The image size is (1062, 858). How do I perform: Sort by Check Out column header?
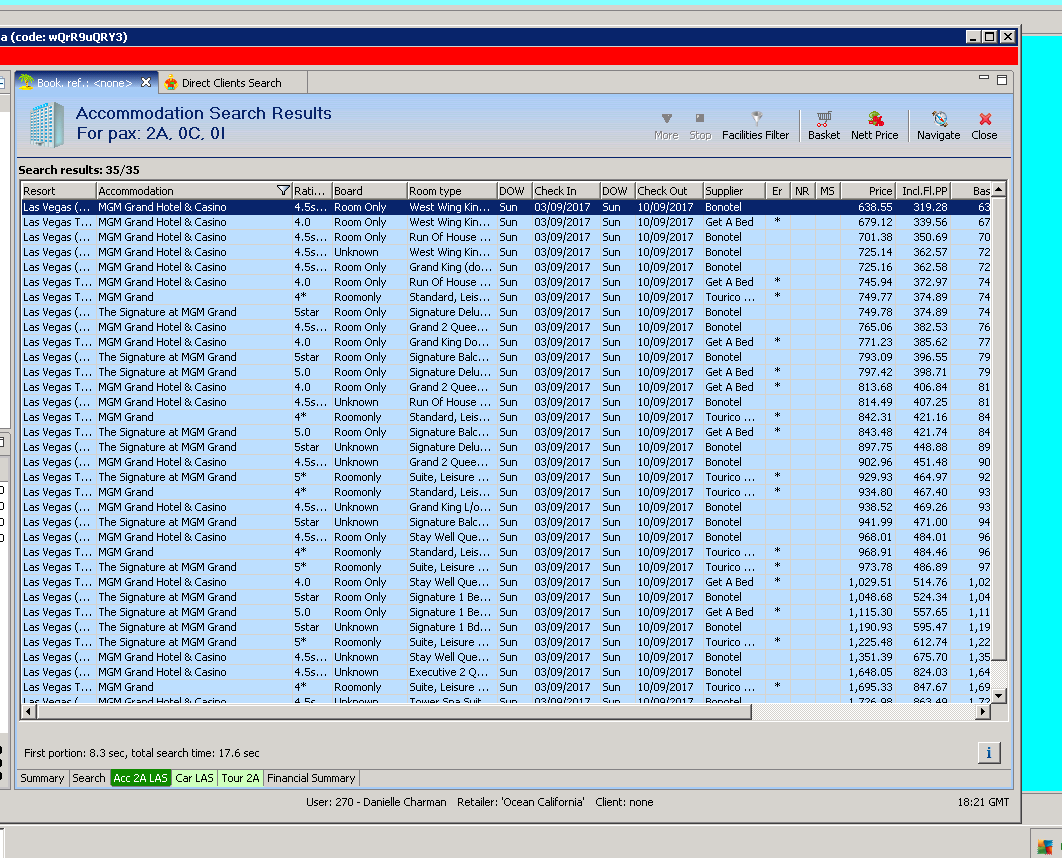point(669,191)
